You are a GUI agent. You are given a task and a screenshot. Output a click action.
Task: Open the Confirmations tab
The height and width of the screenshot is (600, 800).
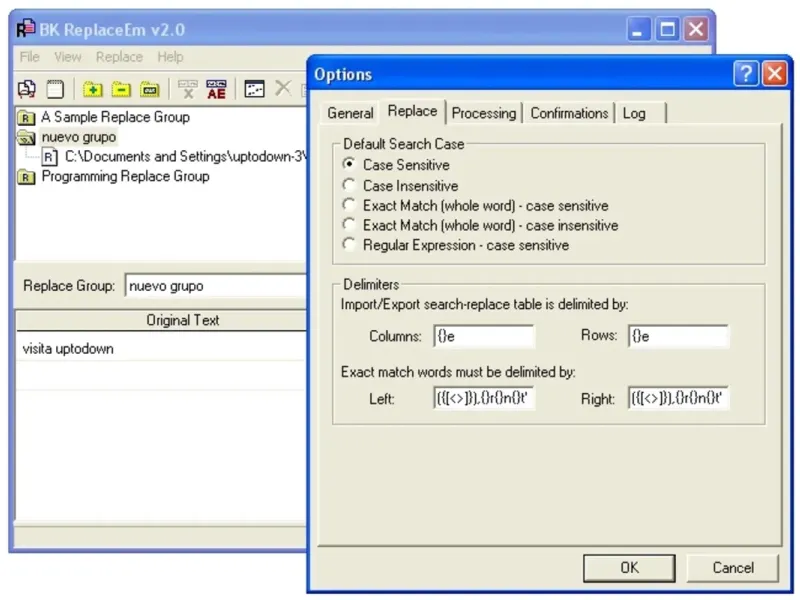point(569,113)
